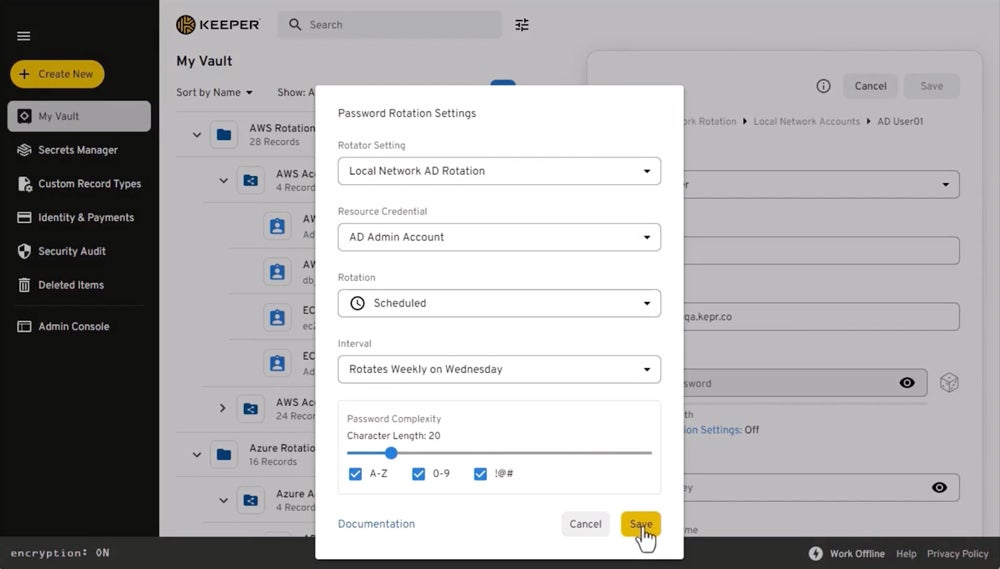Click the search filter options icon
1000x569 pixels.
tap(522, 25)
